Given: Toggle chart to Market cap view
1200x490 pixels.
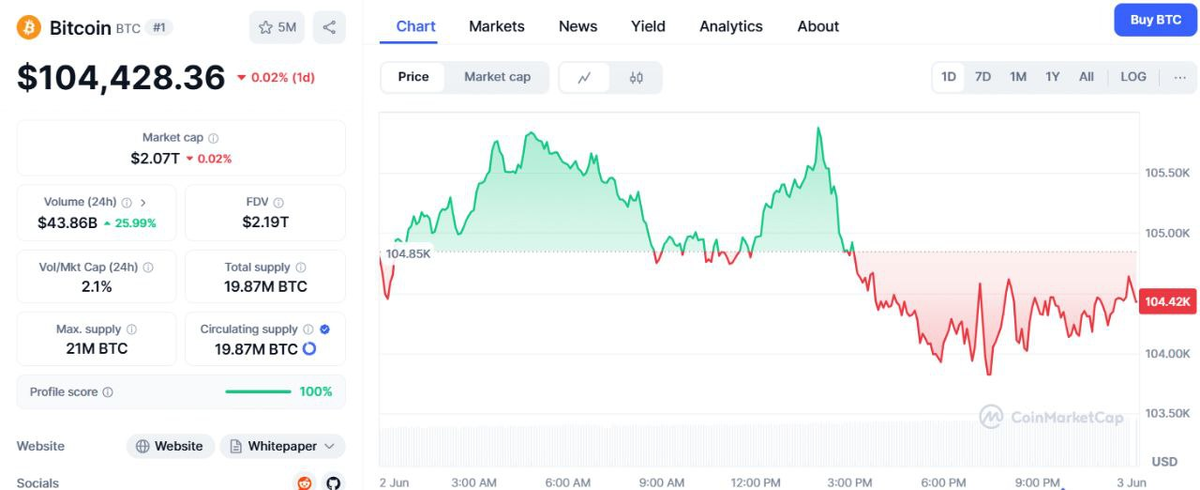Looking at the screenshot, I should pos(497,77).
